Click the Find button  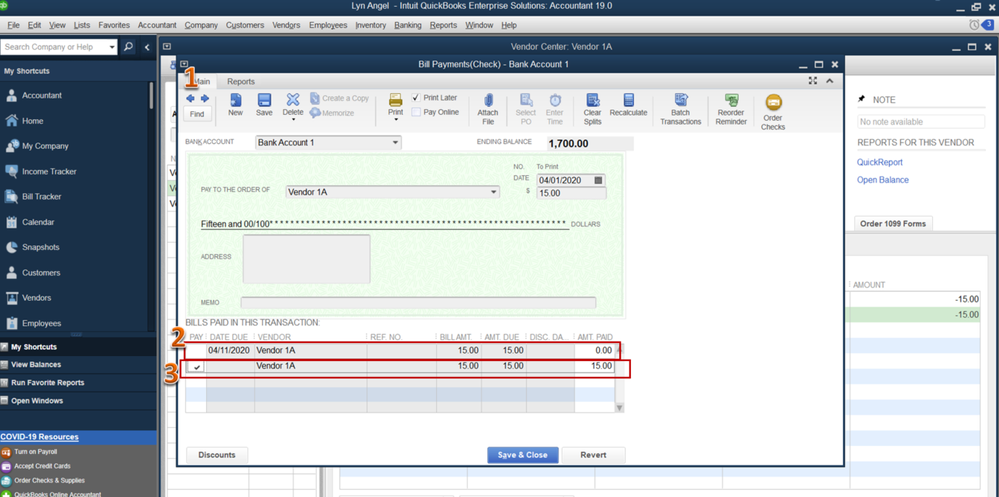pyautogui.click(x=198, y=114)
